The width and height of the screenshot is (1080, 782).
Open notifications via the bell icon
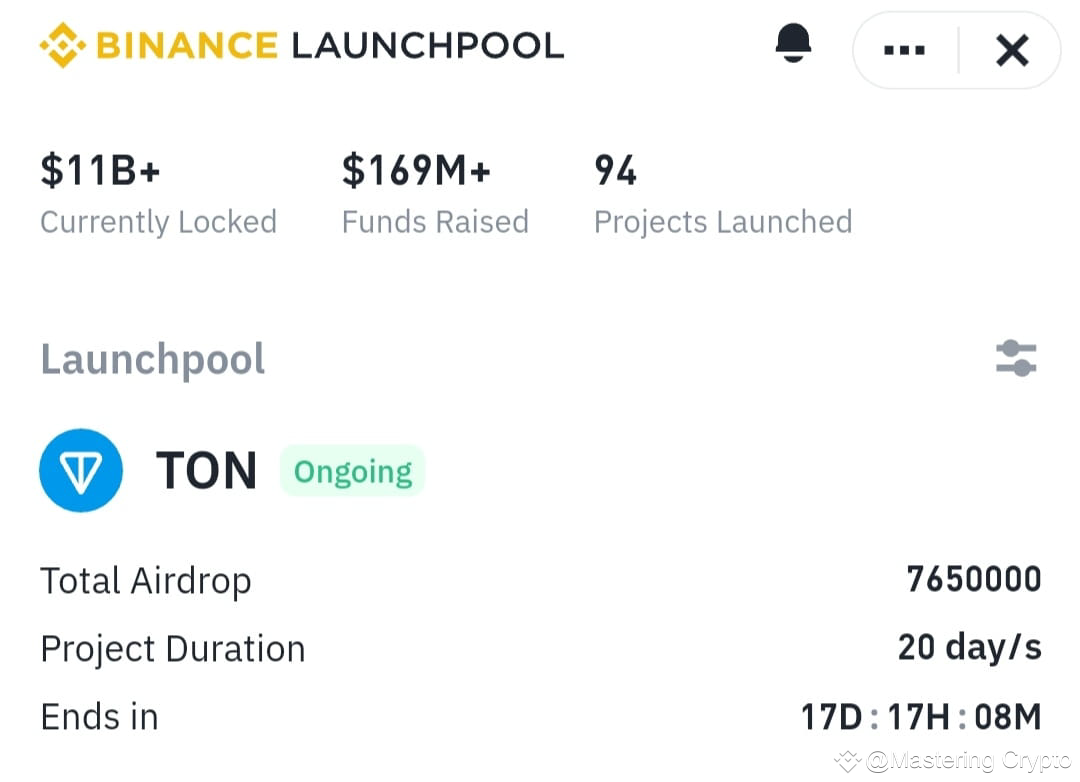(794, 45)
